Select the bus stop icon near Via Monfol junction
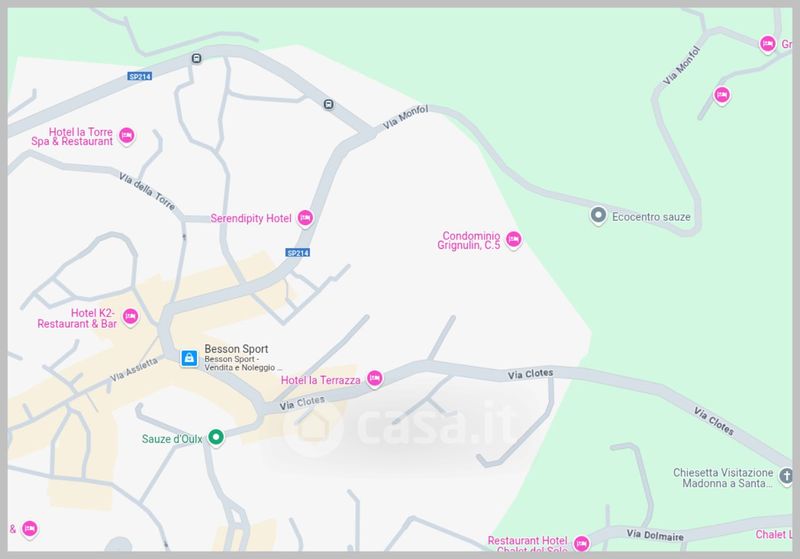This screenshot has height=559, width=800. click(329, 104)
